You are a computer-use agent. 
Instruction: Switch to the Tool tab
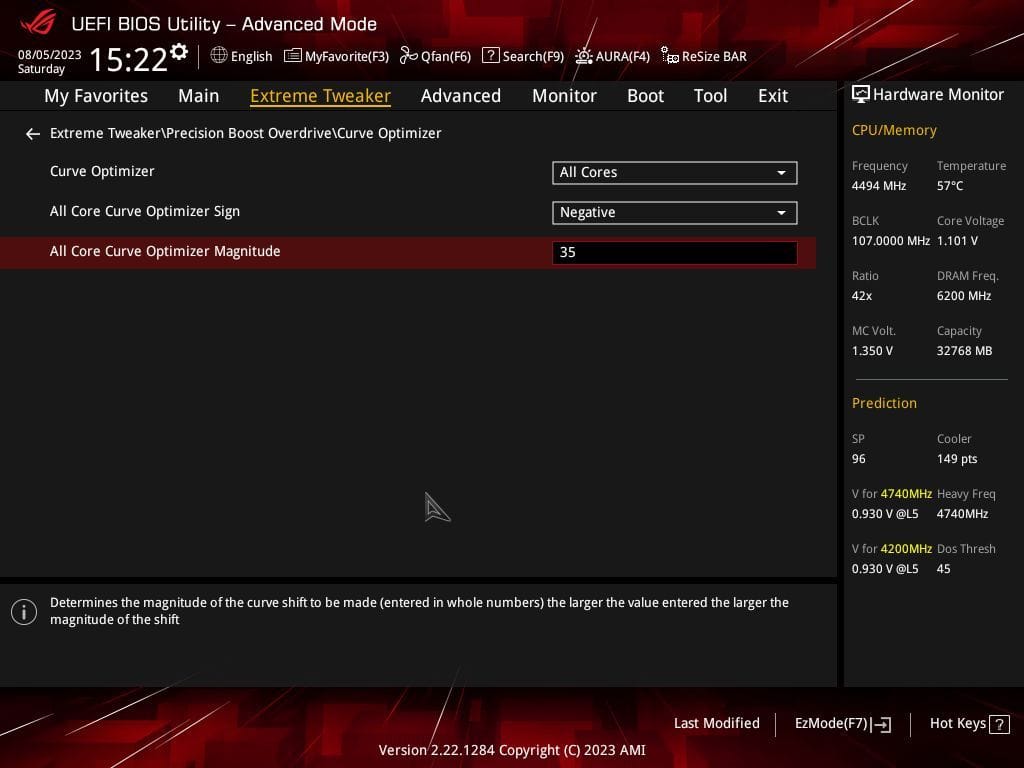click(x=710, y=95)
